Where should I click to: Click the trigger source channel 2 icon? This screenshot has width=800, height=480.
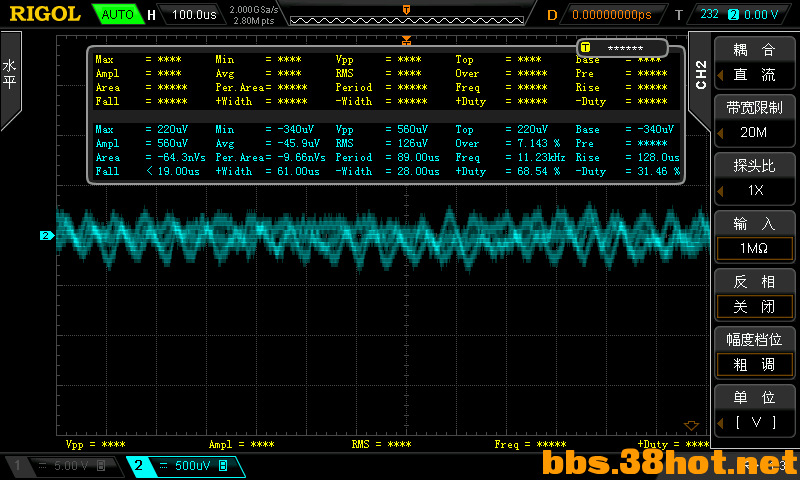click(733, 14)
